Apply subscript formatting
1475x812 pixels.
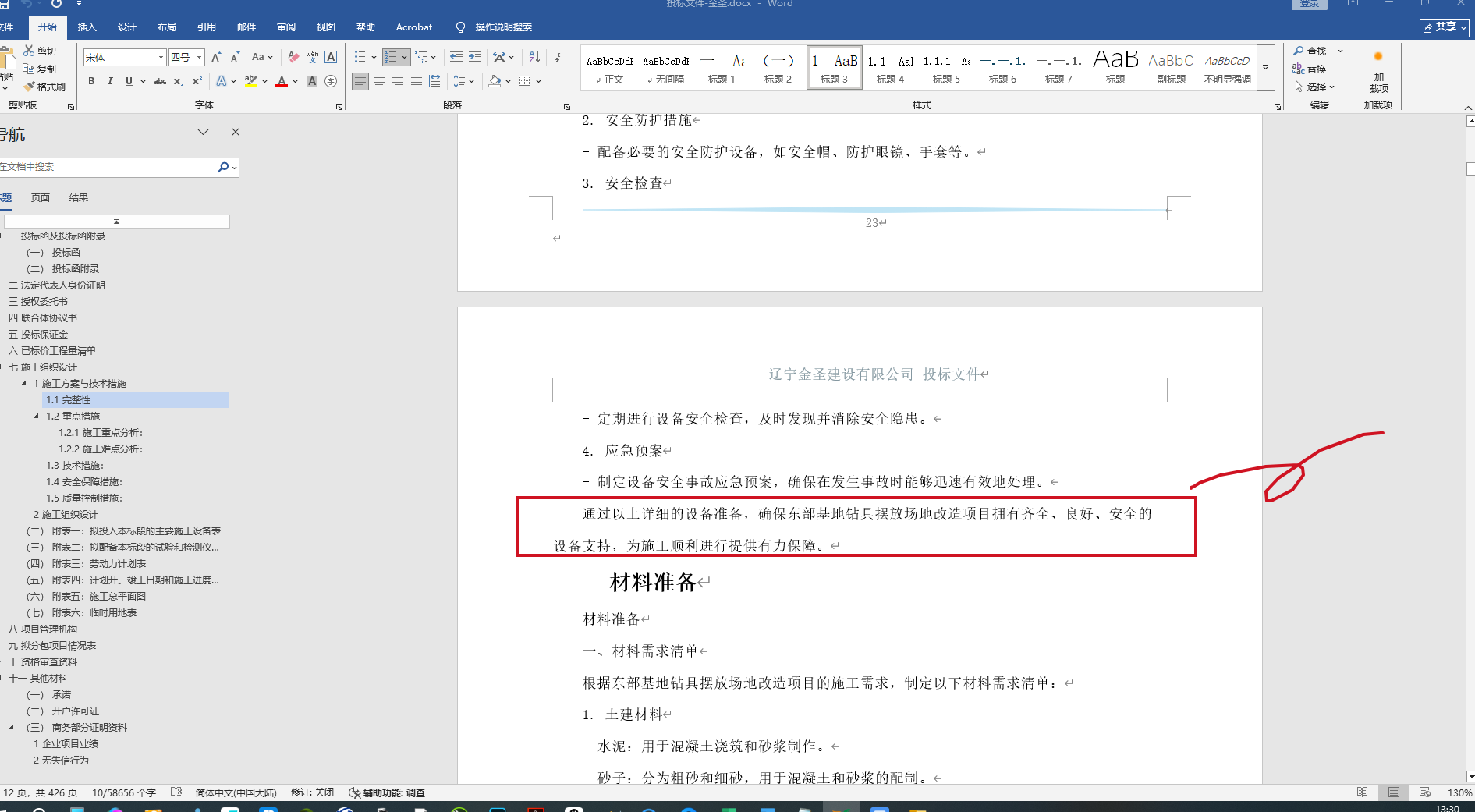click(179, 81)
